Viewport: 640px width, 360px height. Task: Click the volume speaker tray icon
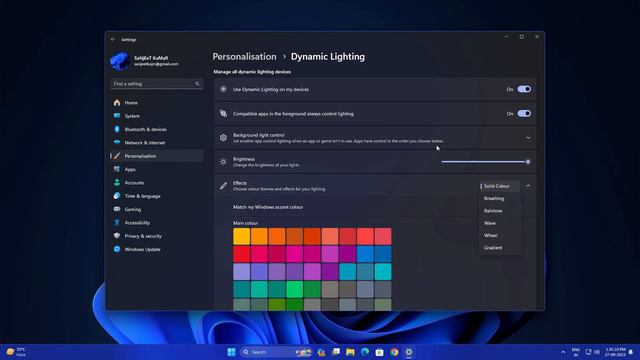[597, 352]
